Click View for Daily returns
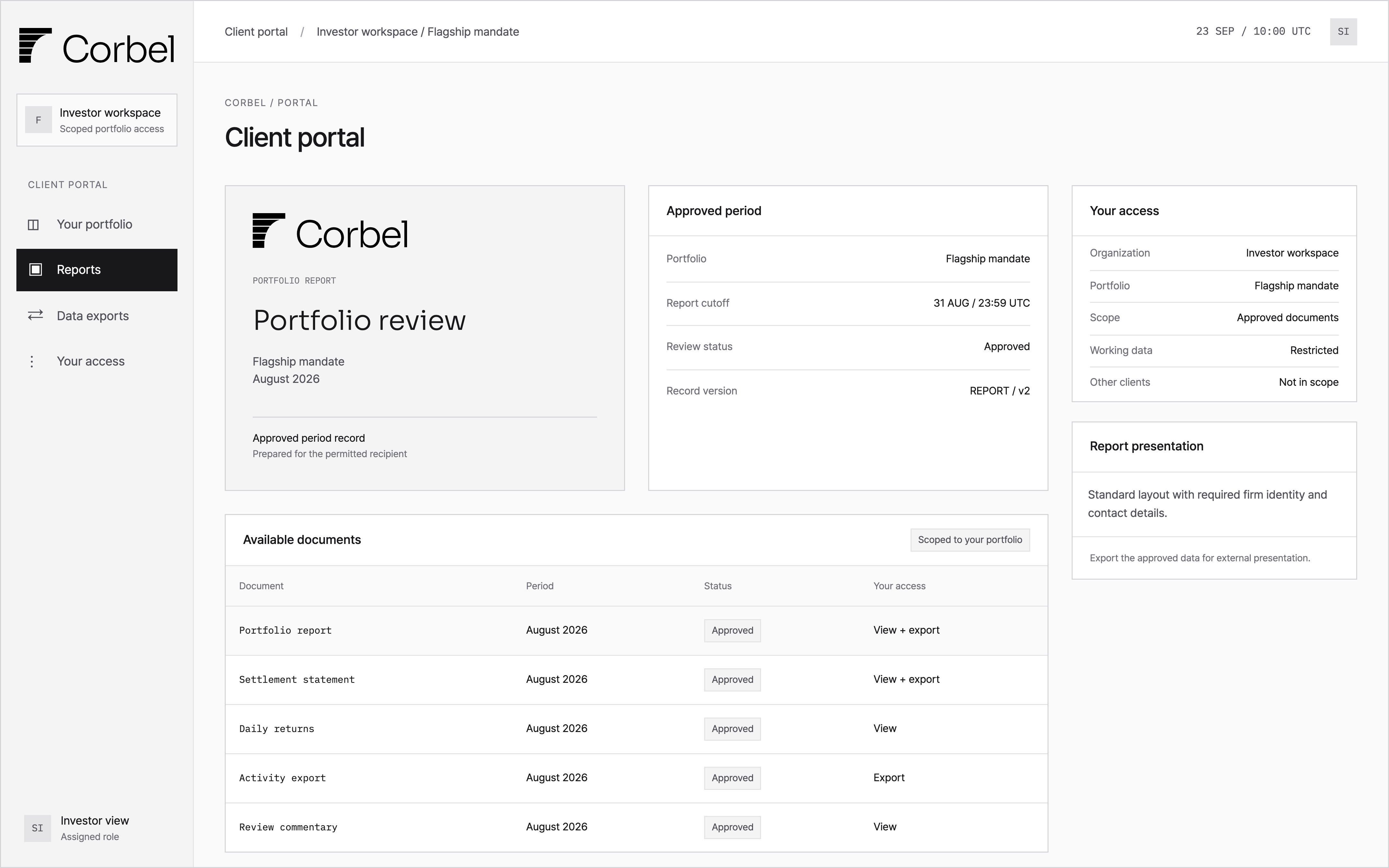This screenshot has height=868, width=1389. click(x=885, y=728)
